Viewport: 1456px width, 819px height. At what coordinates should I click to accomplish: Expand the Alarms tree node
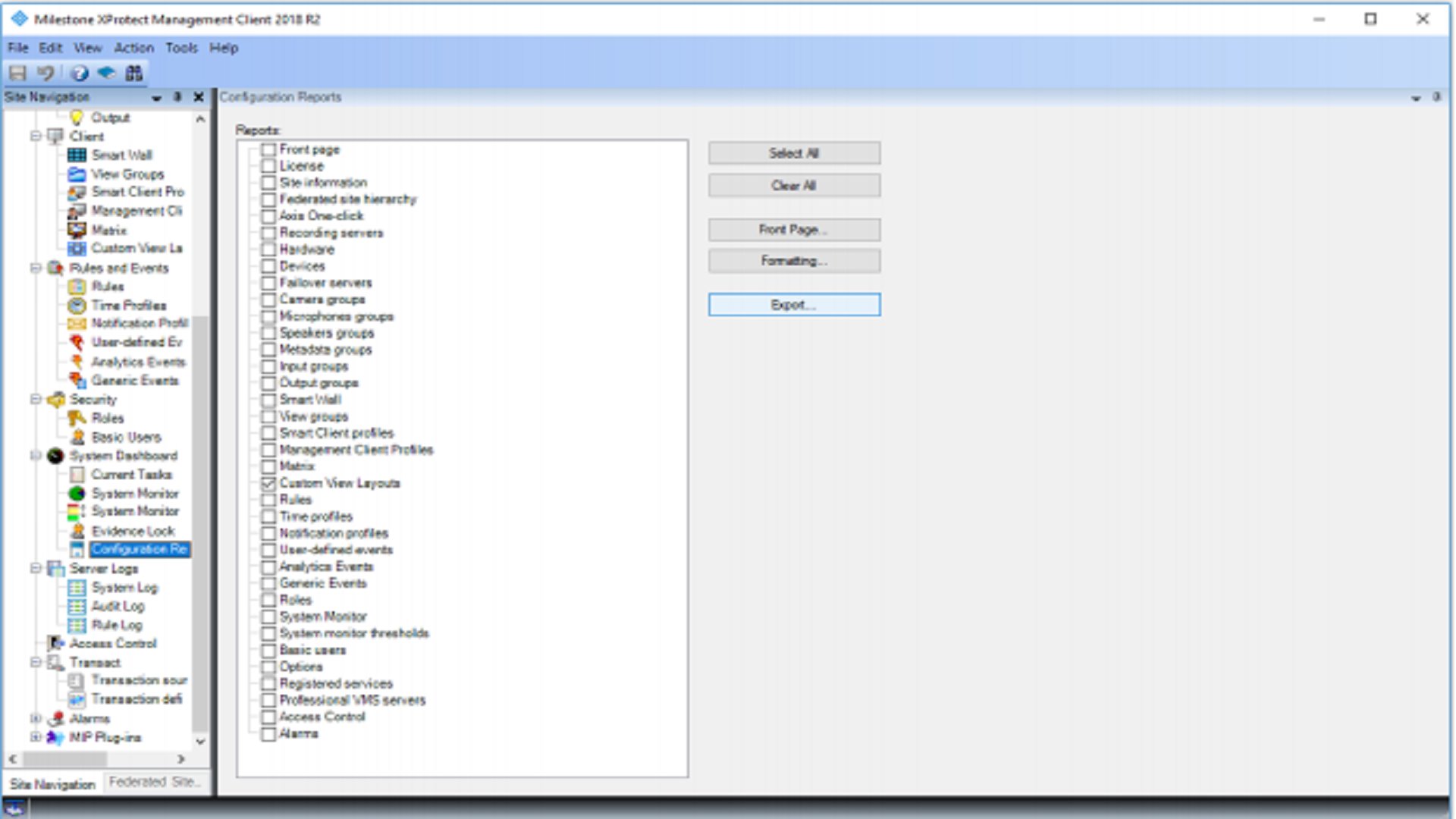[x=36, y=718]
